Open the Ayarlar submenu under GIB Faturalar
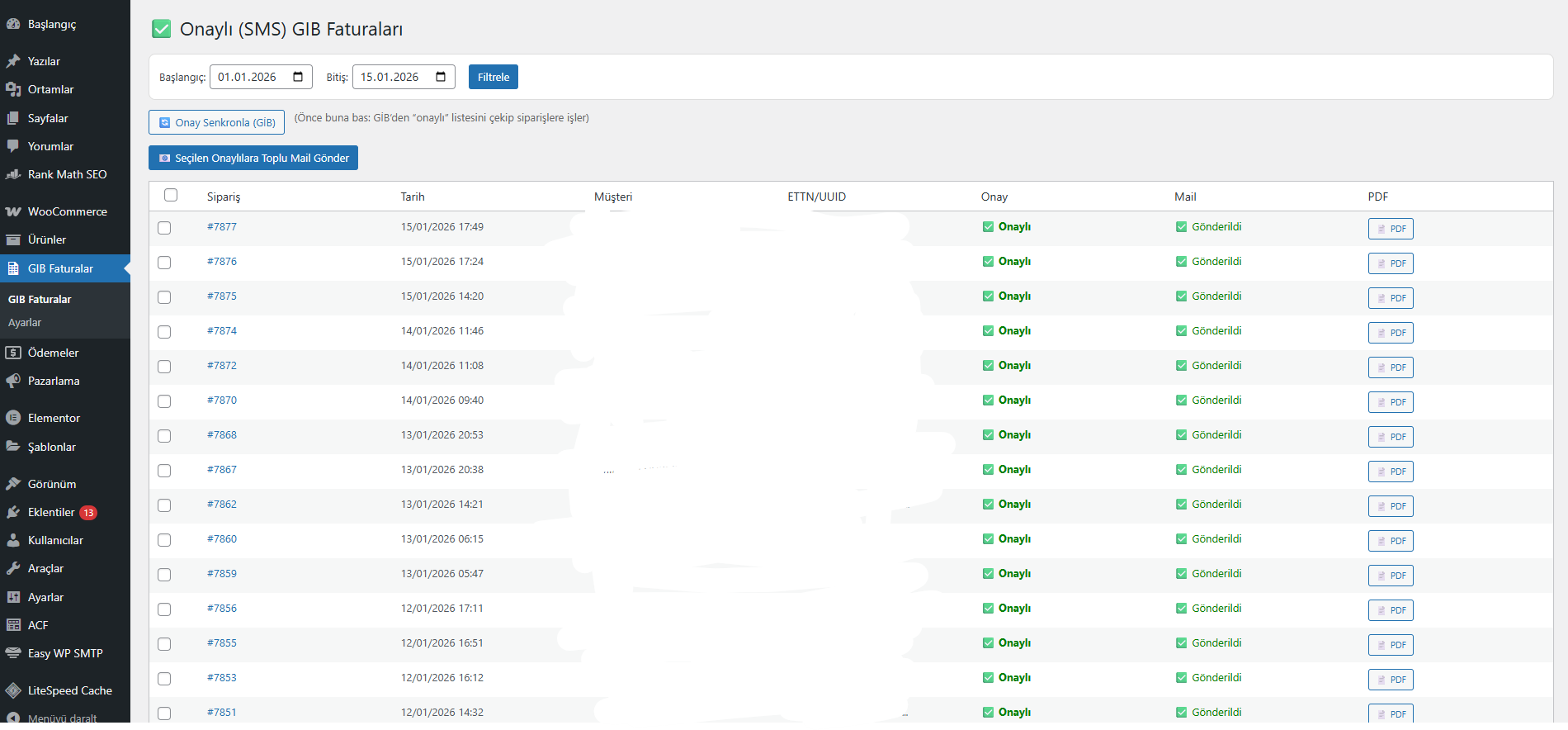Screen dimensions: 1568x730 point(25,323)
